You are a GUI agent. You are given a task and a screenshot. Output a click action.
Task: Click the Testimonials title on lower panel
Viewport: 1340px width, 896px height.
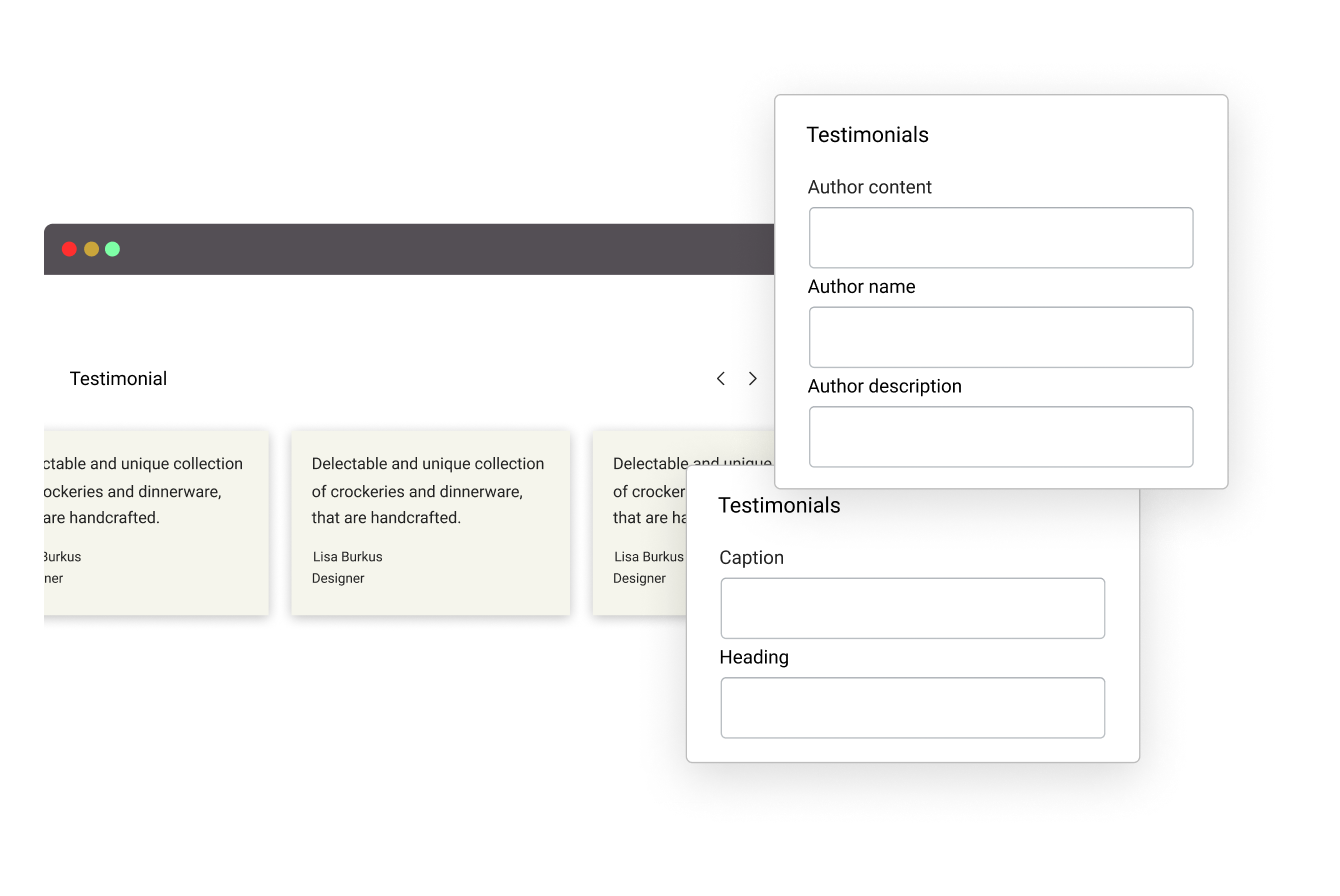click(x=779, y=505)
